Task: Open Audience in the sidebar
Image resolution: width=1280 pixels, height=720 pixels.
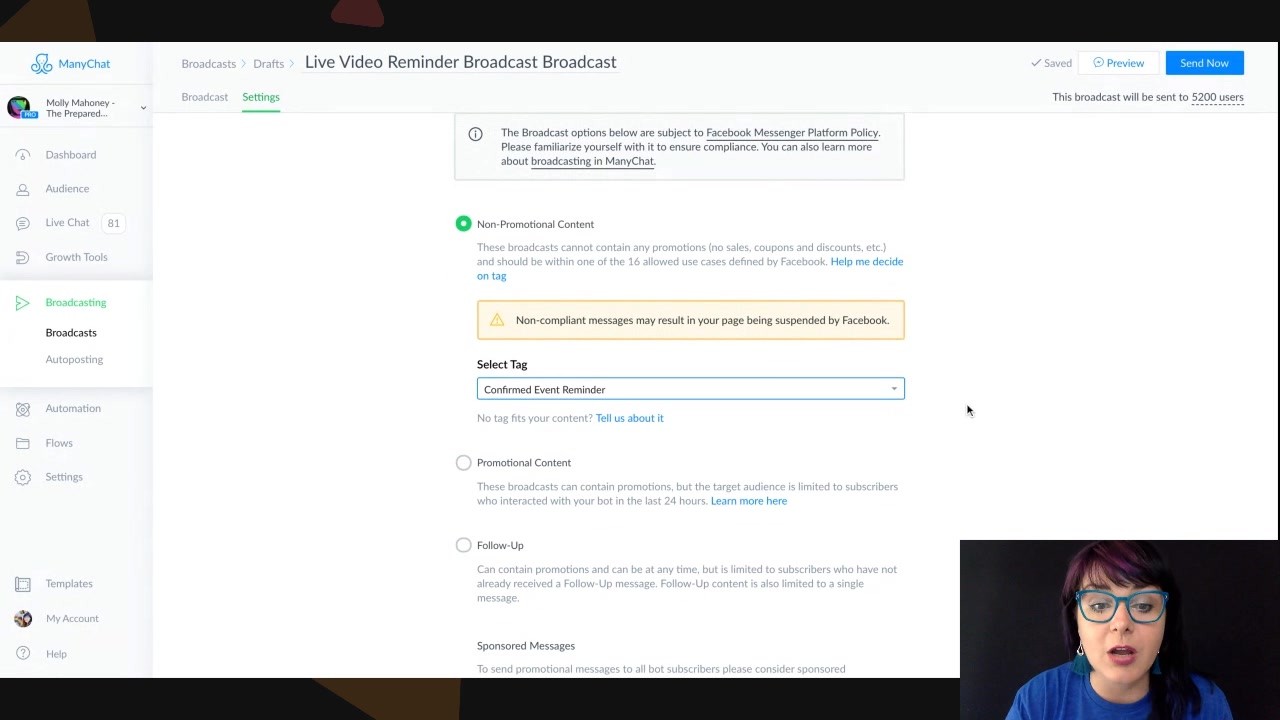Action: [x=67, y=189]
